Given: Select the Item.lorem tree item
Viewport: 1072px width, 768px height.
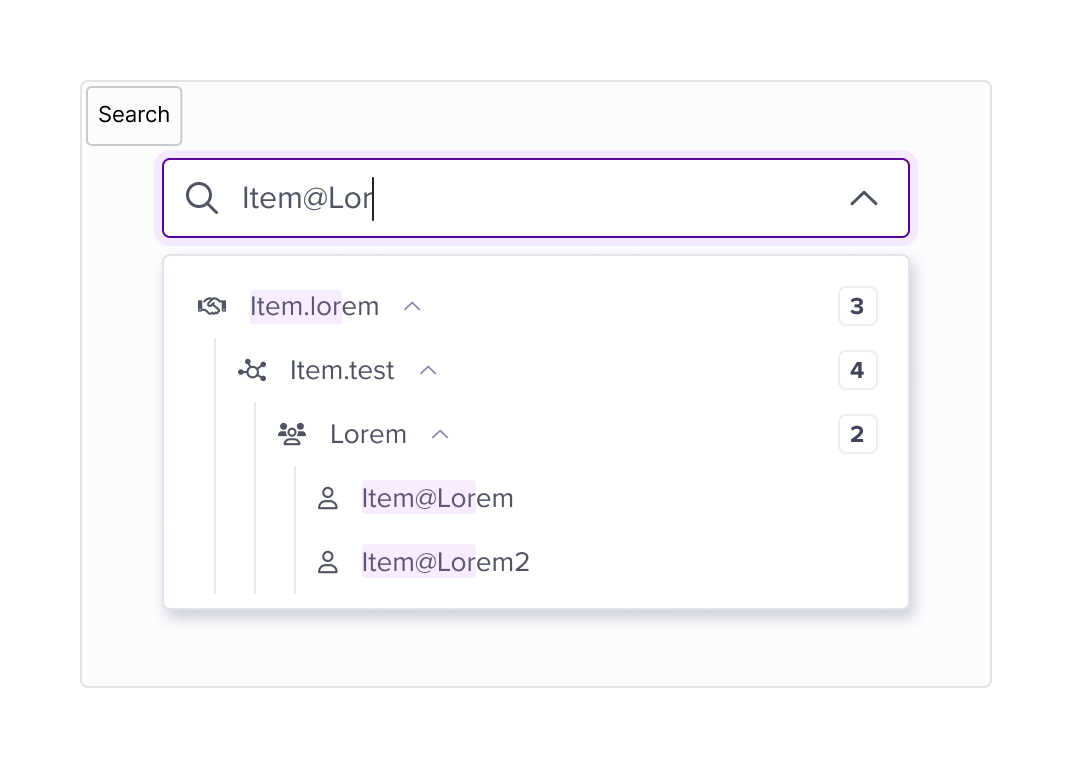Looking at the screenshot, I should [314, 306].
